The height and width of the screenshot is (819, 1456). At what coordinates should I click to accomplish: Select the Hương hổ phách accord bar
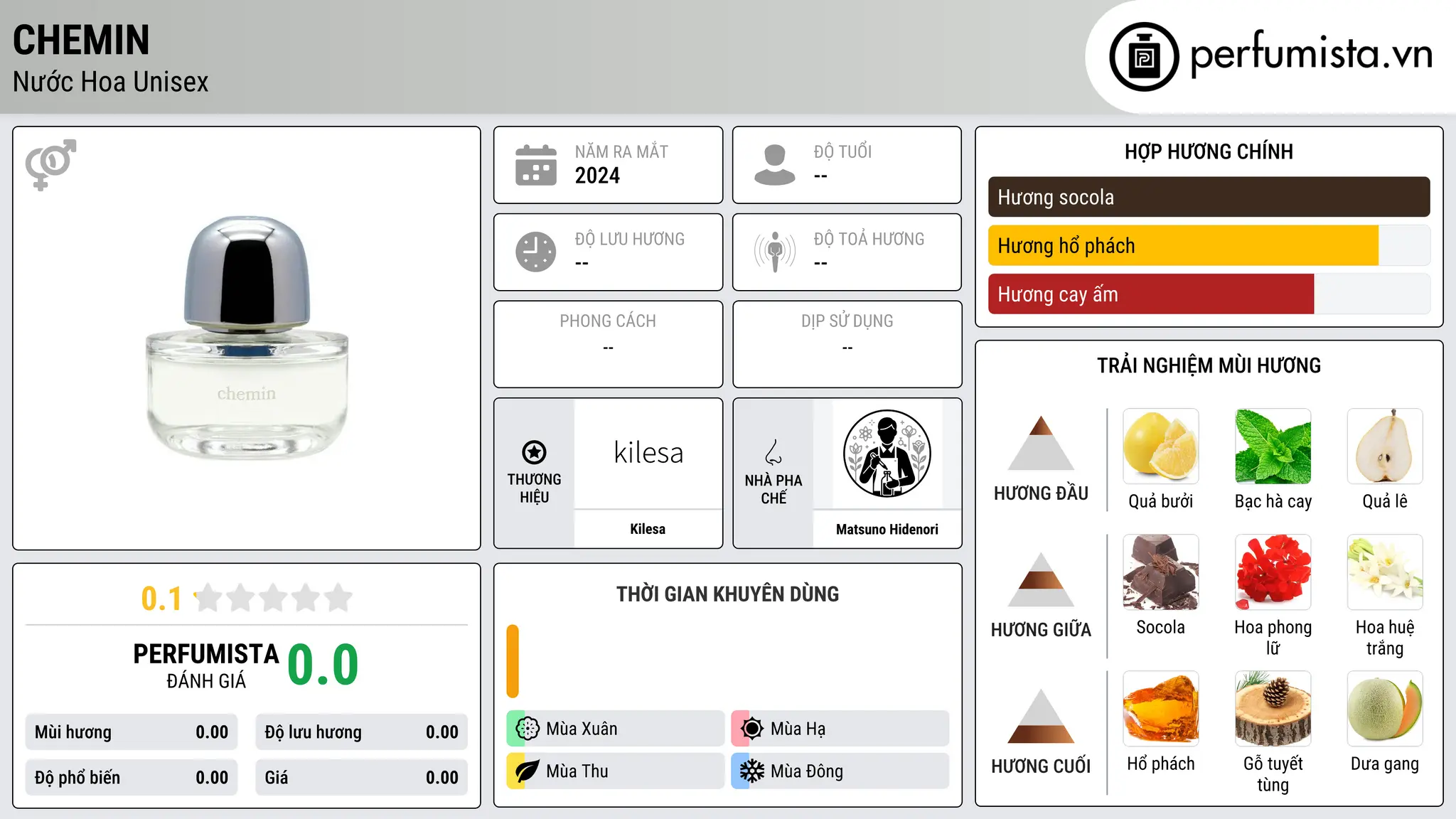pyautogui.click(x=1209, y=245)
